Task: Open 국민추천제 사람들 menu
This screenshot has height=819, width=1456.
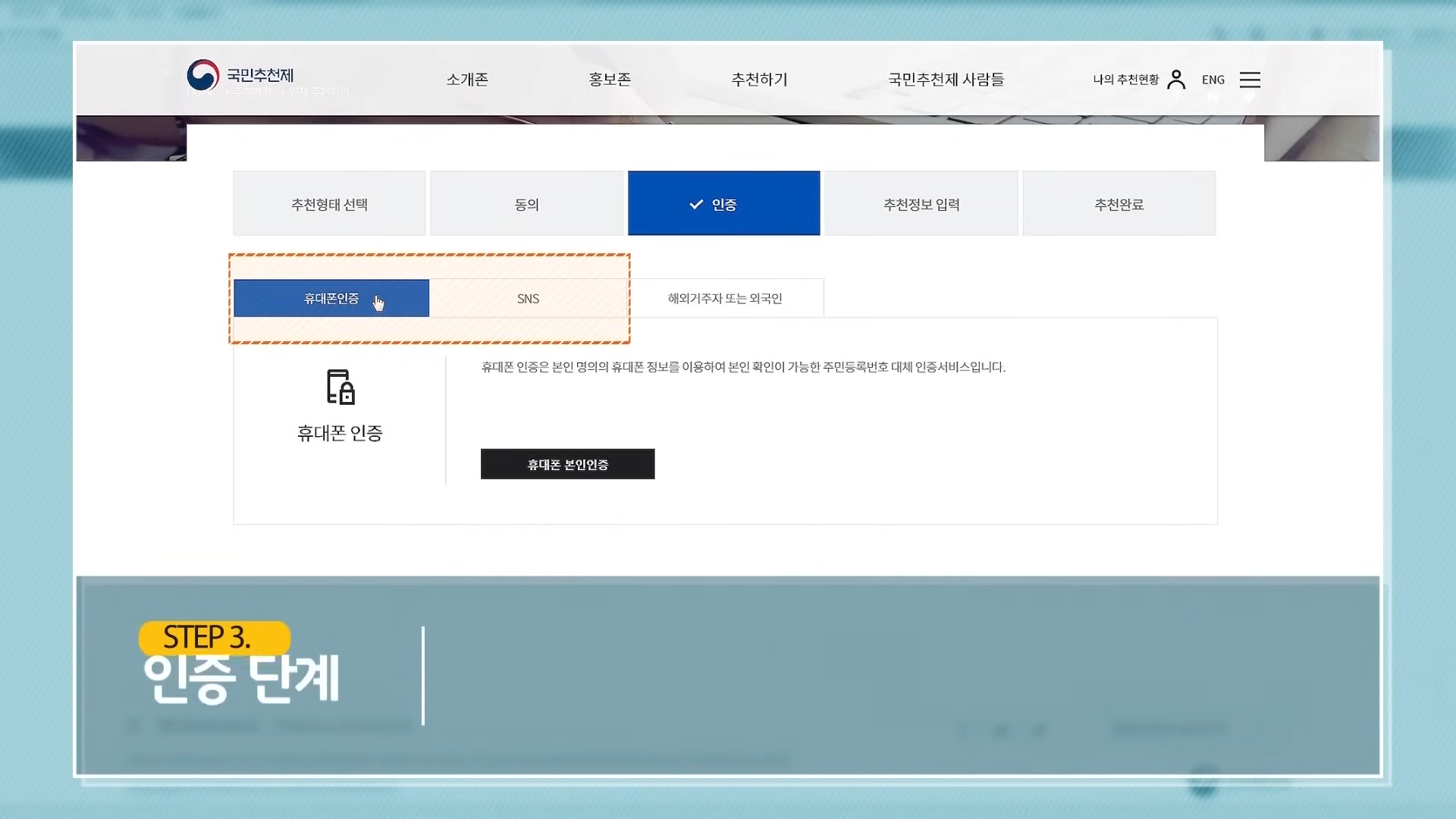Action: (946, 80)
